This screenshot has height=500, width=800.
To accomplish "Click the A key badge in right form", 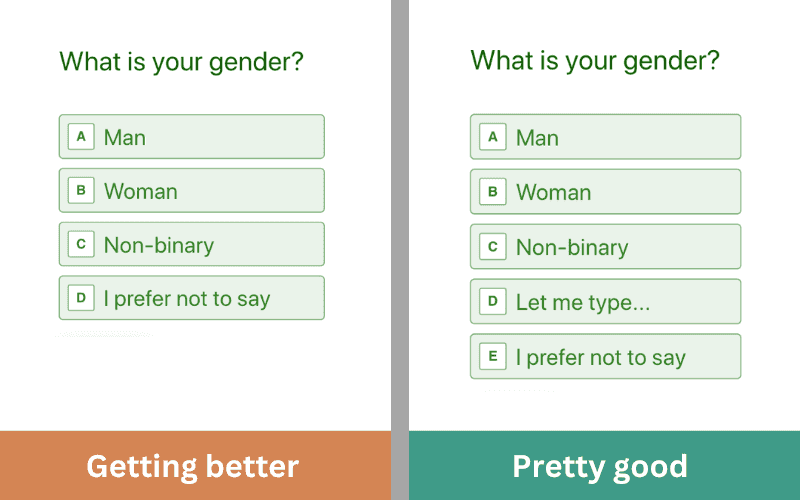I will 492,137.
